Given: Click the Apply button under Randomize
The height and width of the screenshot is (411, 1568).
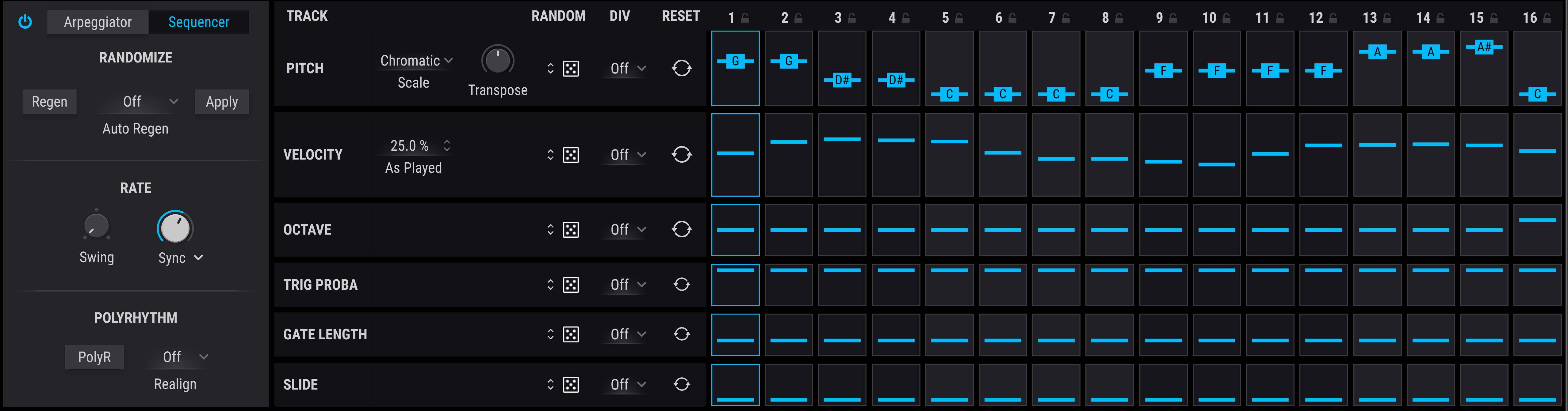Looking at the screenshot, I should [x=222, y=102].
